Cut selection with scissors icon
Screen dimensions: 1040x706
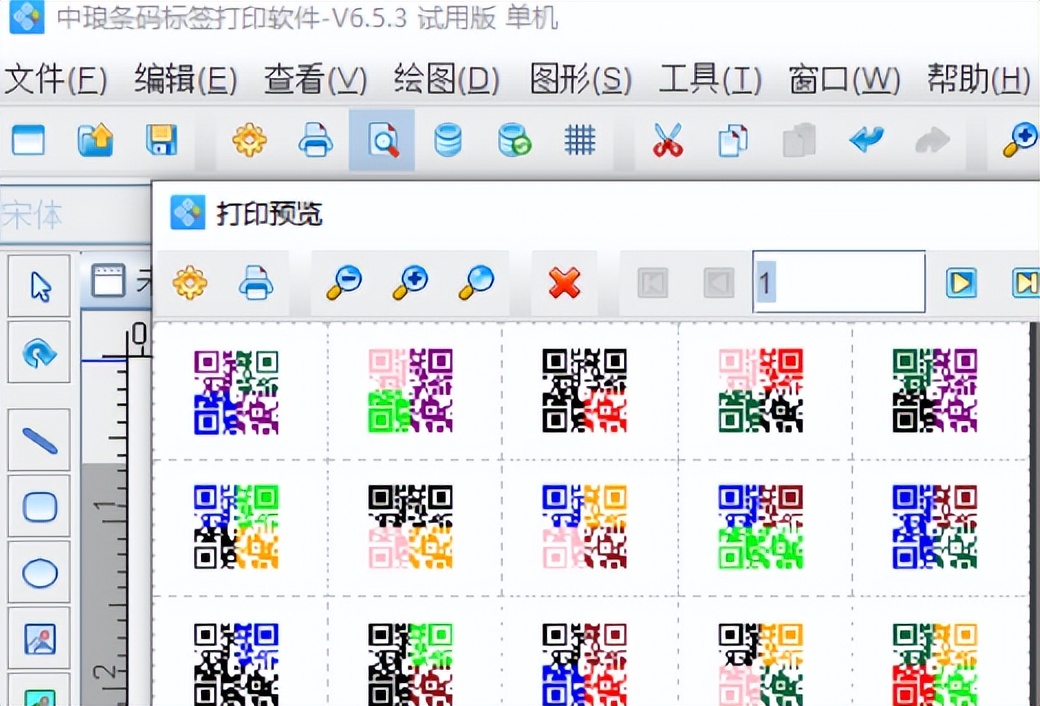coord(667,140)
